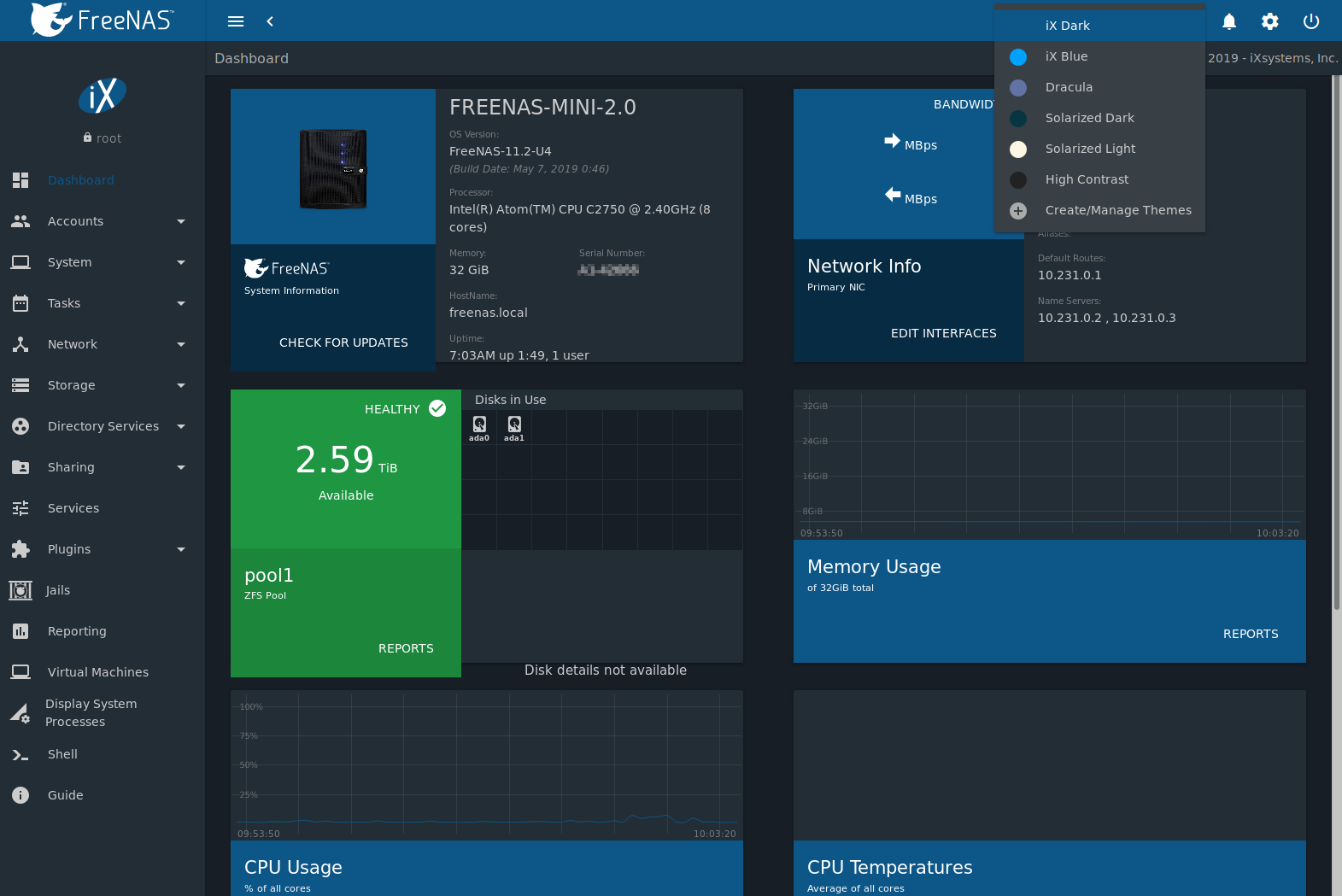Viewport: 1342px width, 896px height.
Task: Click the Solarized Dark teal swatch
Action: click(1018, 119)
